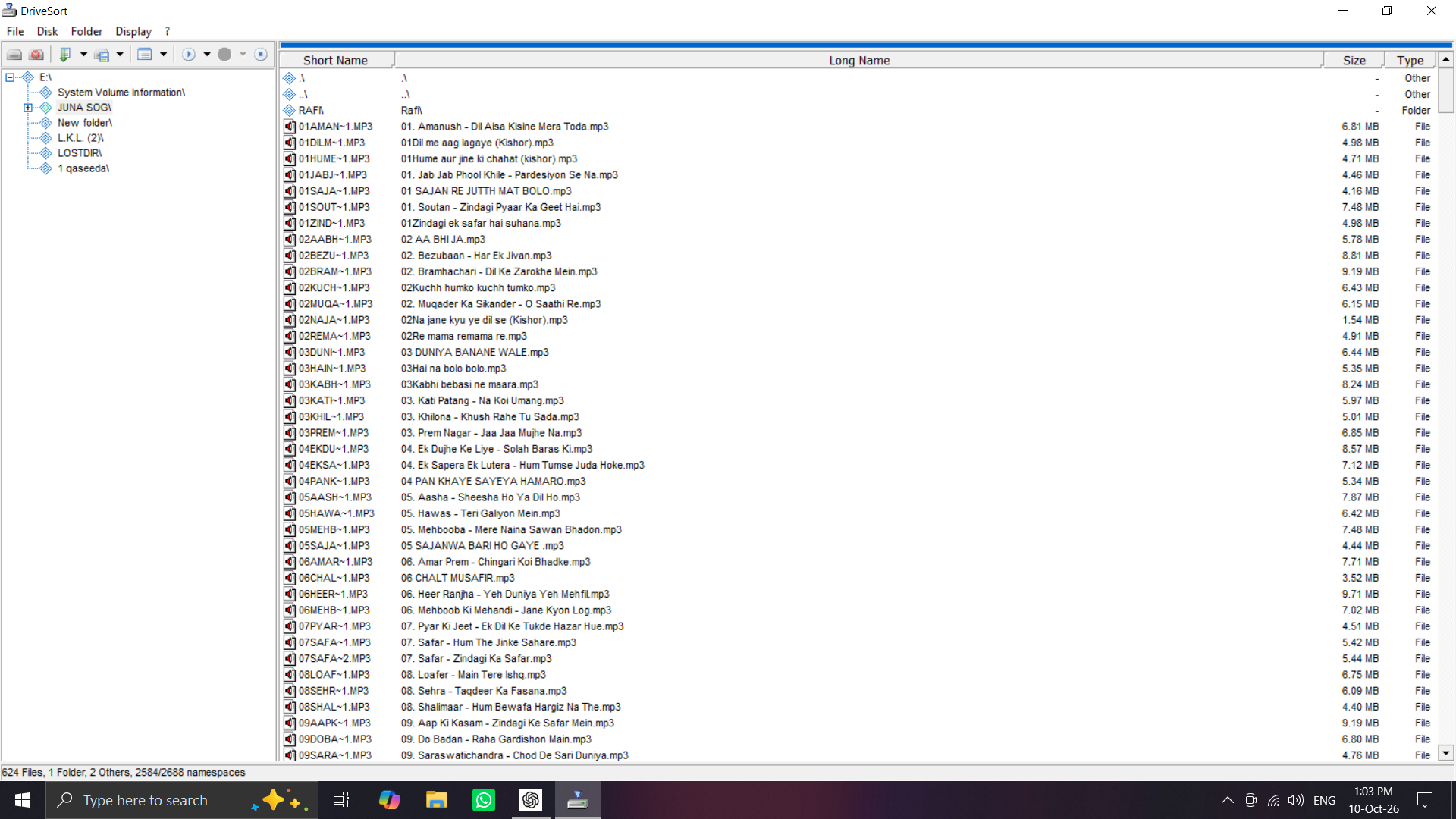Open the File menu
This screenshot has width=1456, height=819.
(15, 31)
